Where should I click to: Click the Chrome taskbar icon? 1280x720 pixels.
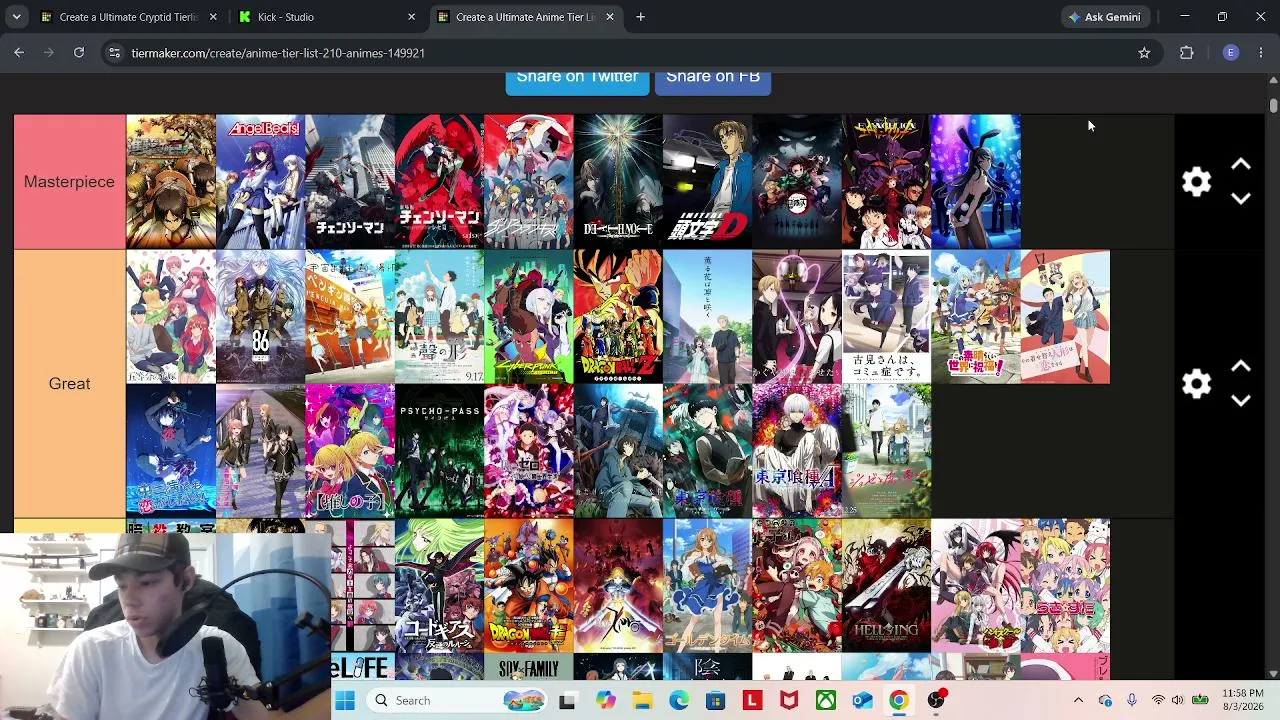899,701
